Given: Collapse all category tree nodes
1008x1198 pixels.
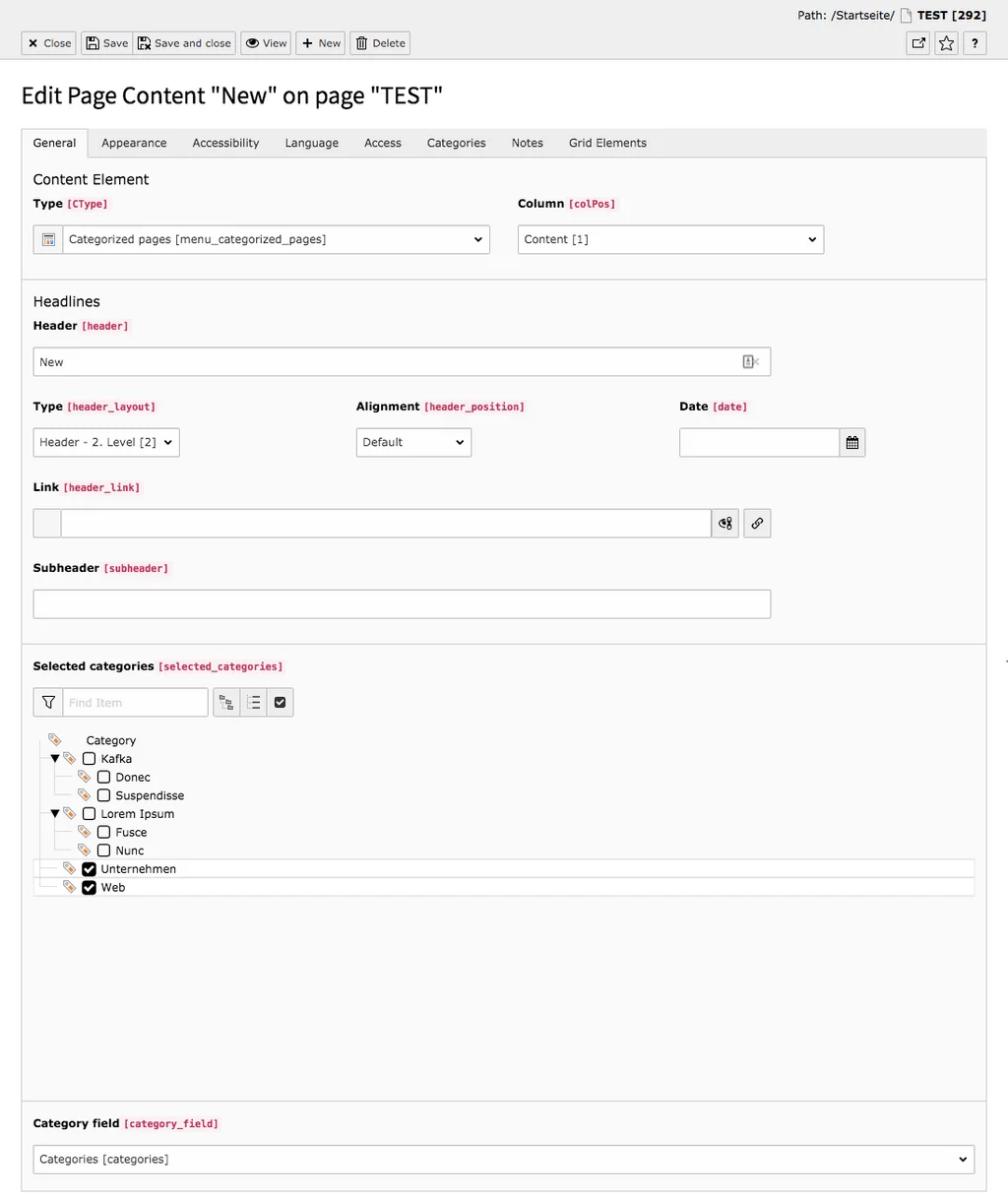Looking at the screenshot, I should click(253, 702).
